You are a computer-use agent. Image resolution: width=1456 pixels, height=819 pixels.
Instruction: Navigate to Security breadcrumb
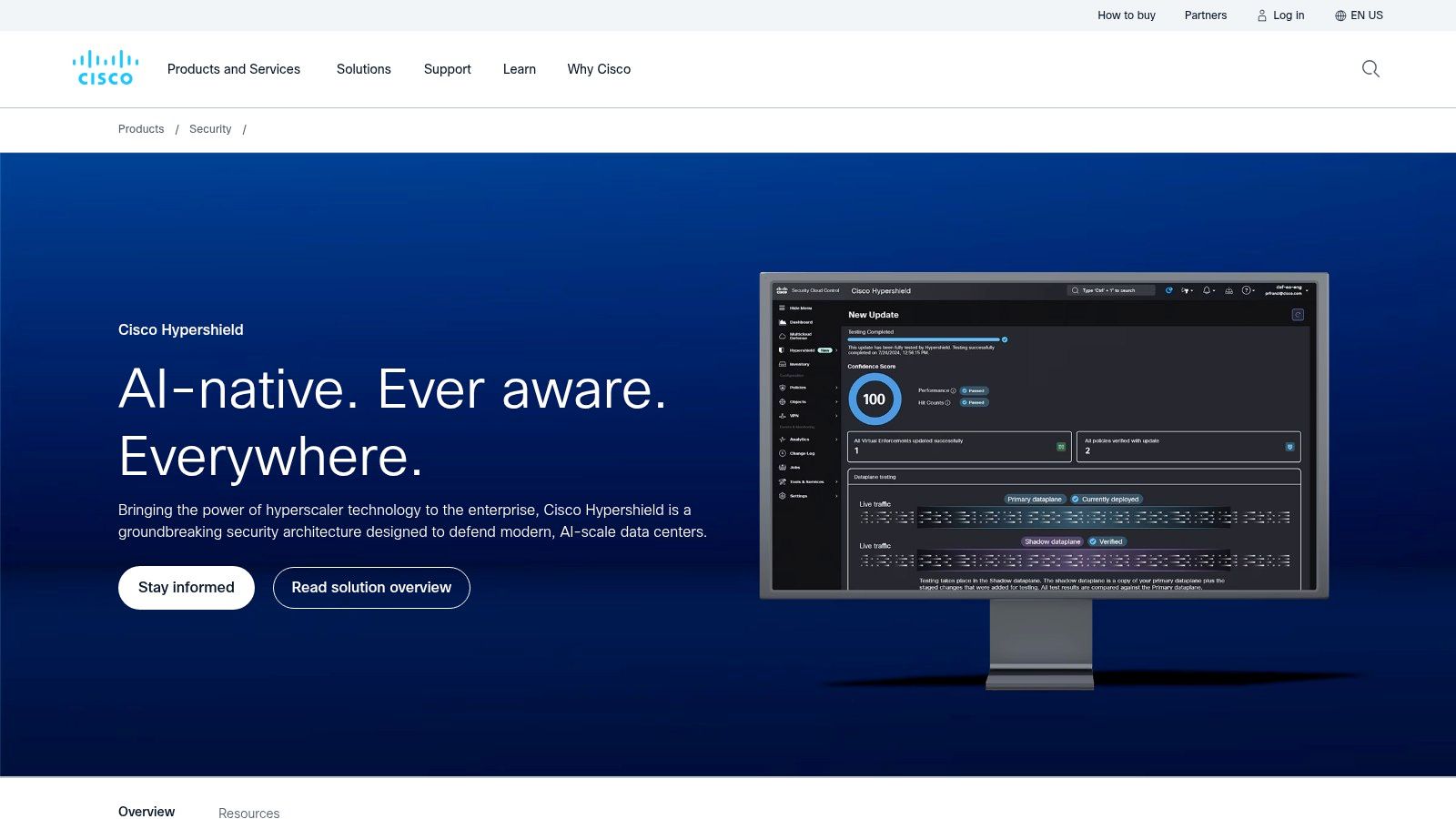(x=210, y=129)
